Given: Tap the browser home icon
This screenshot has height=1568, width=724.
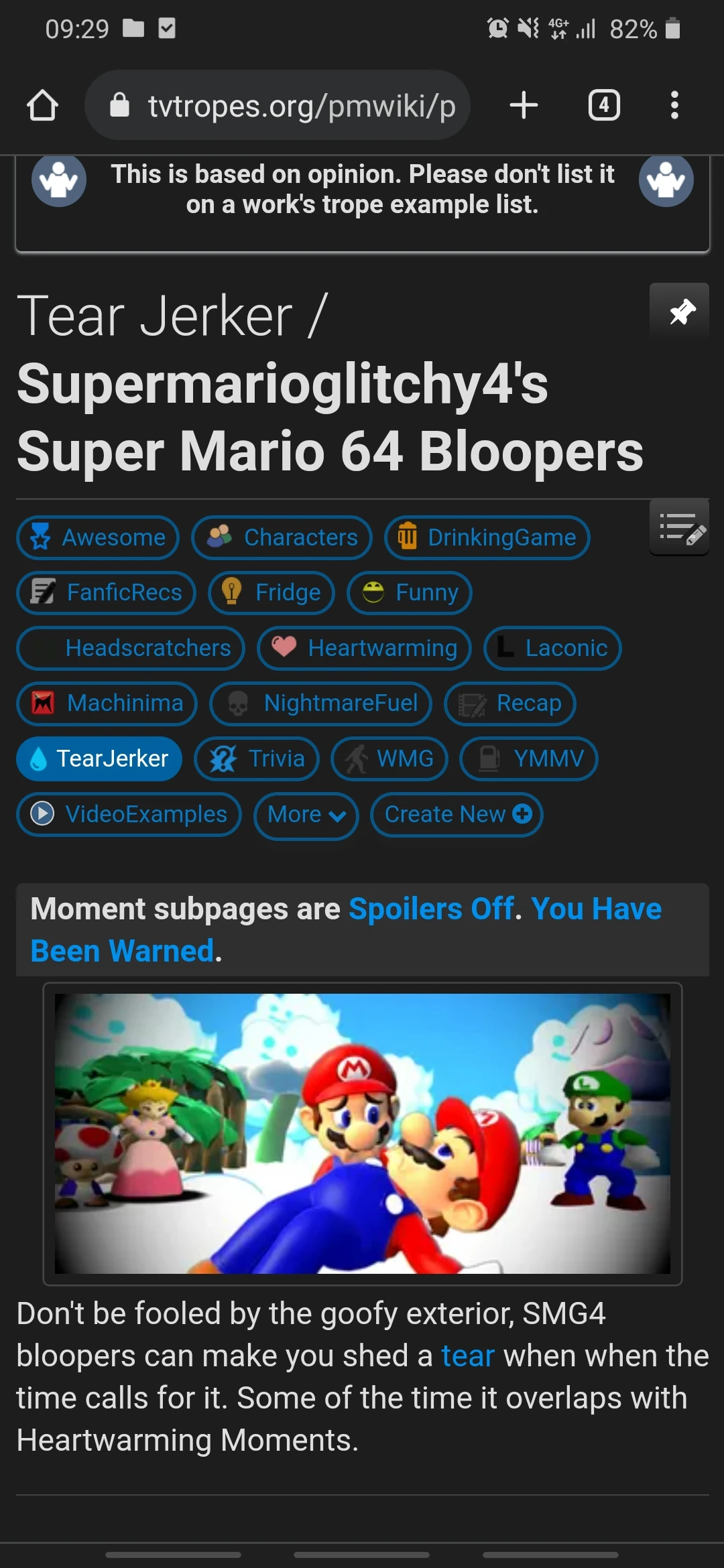Looking at the screenshot, I should pyautogui.click(x=42, y=105).
